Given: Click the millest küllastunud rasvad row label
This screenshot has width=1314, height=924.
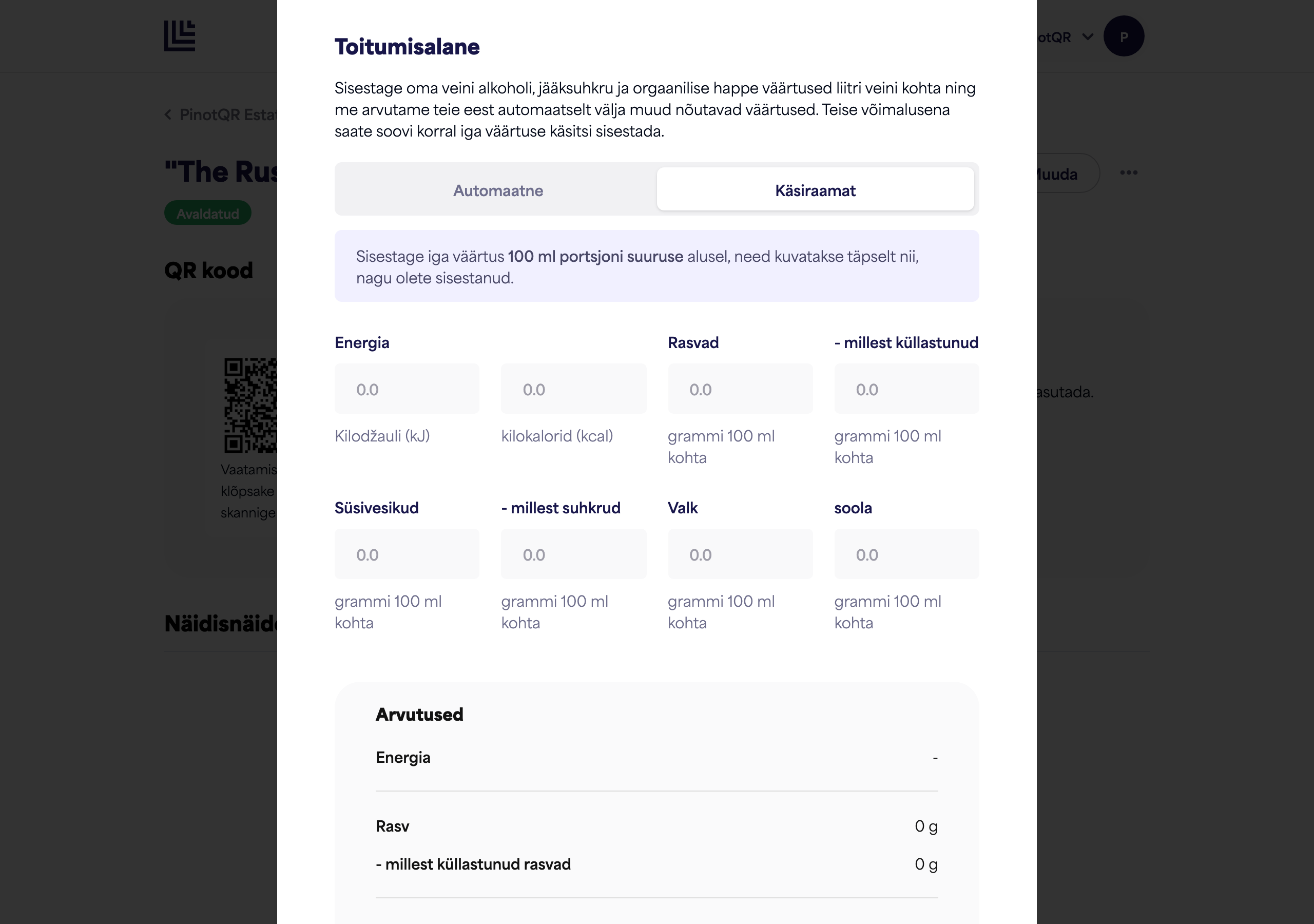Looking at the screenshot, I should pyautogui.click(x=473, y=864).
